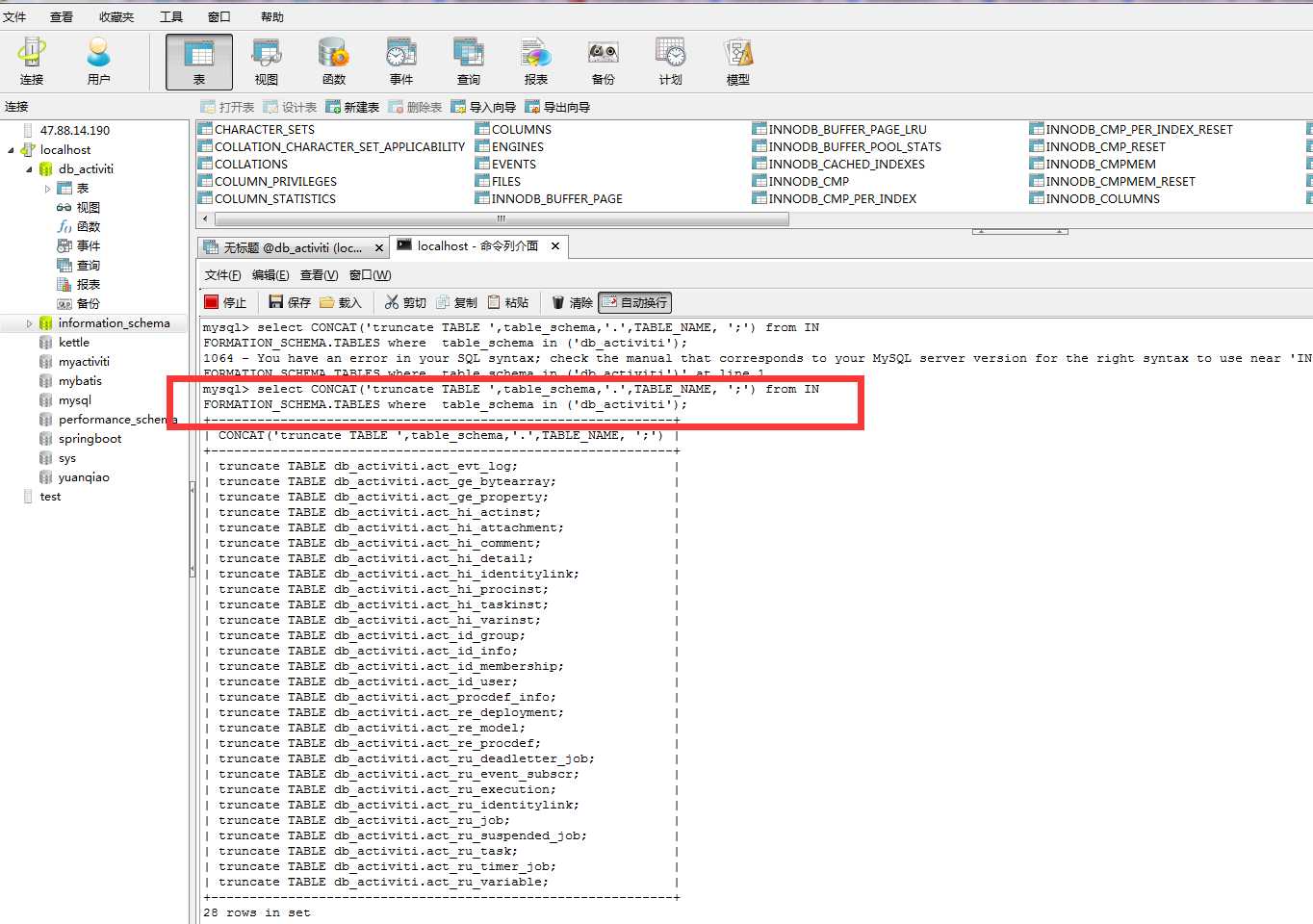This screenshot has height=924, width=1313.
Task: Click the red 停止 (Stop) button
Action: pos(225,302)
